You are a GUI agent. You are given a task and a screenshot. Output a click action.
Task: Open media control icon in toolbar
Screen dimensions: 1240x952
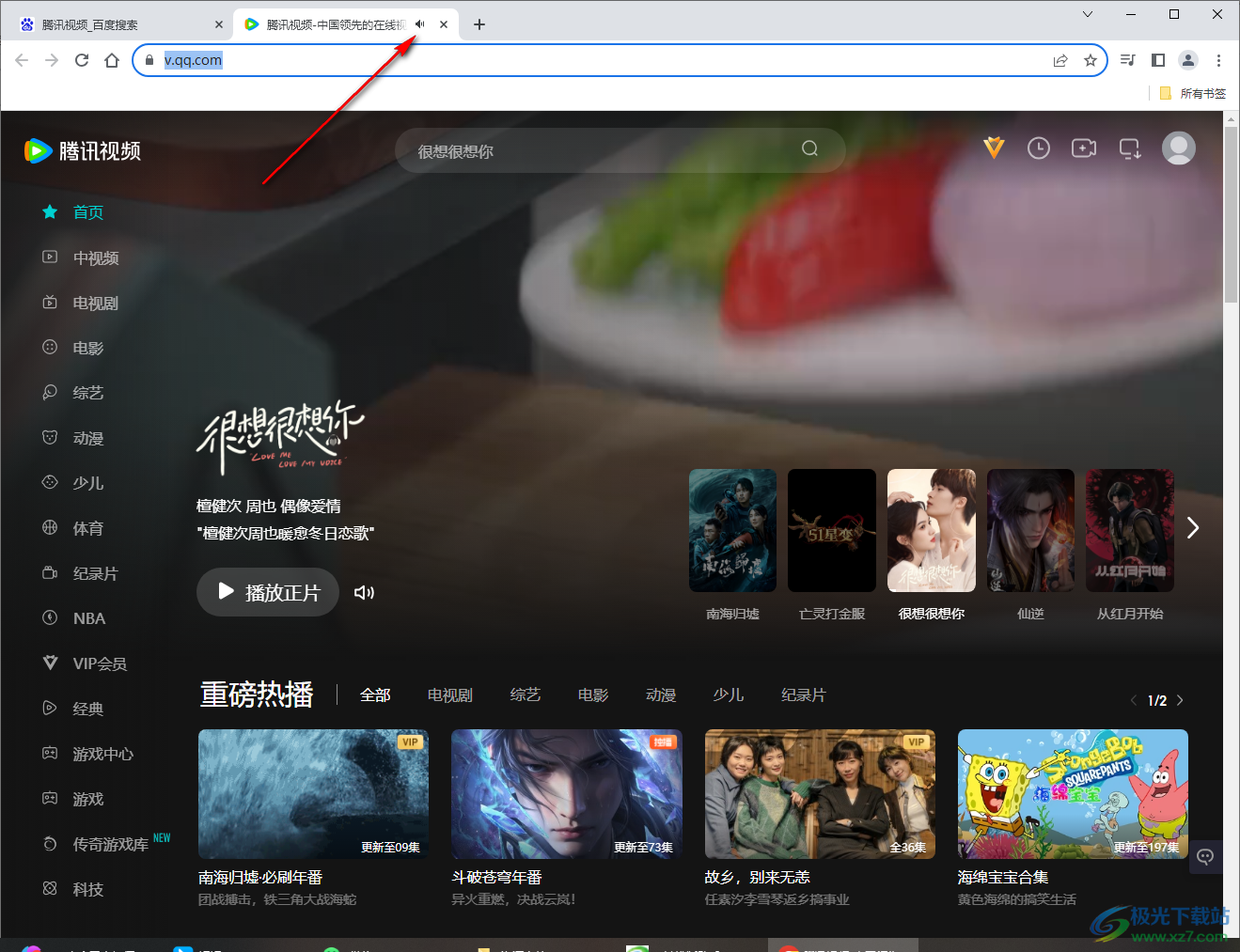pos(1128,60)
